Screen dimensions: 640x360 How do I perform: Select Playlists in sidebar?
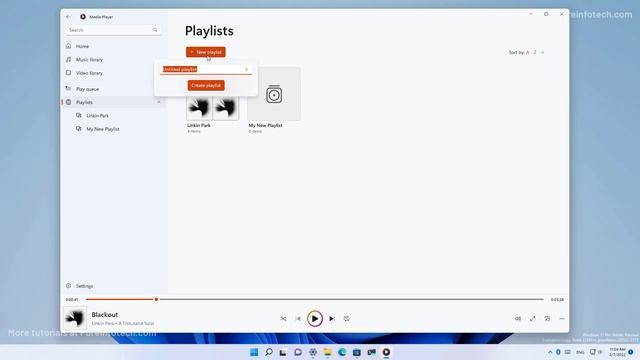113,102
